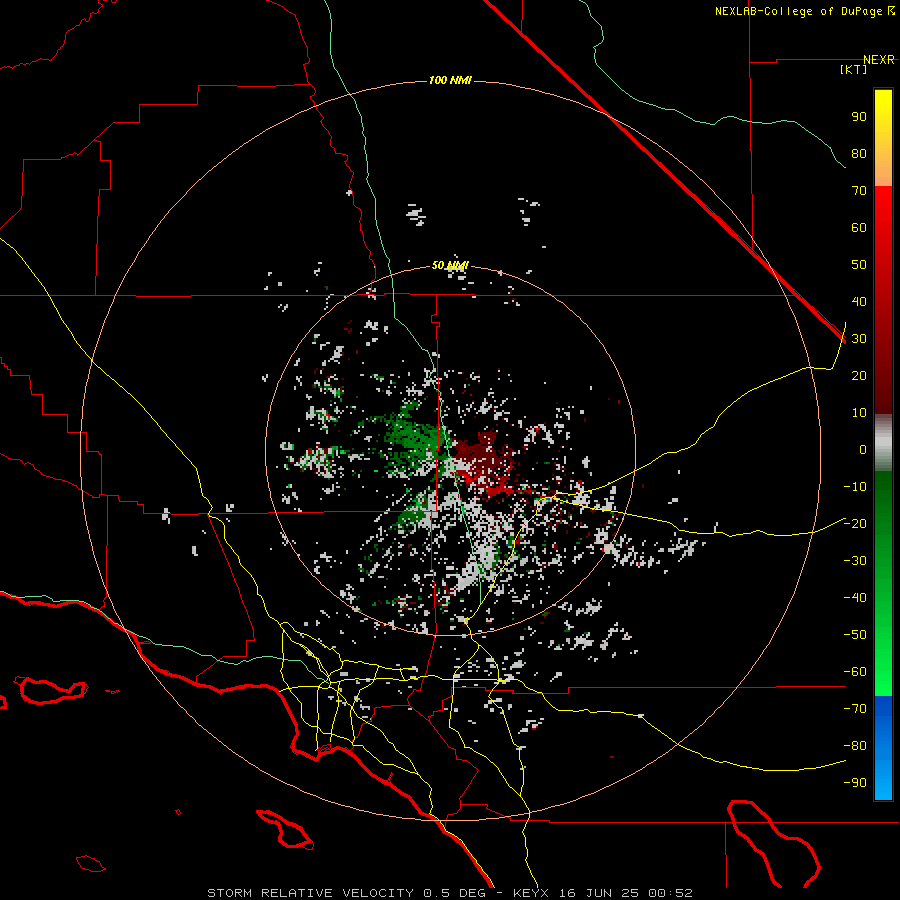Click the -30 value on the velocity scale
The image size is (900, 900).
(855, 561)
